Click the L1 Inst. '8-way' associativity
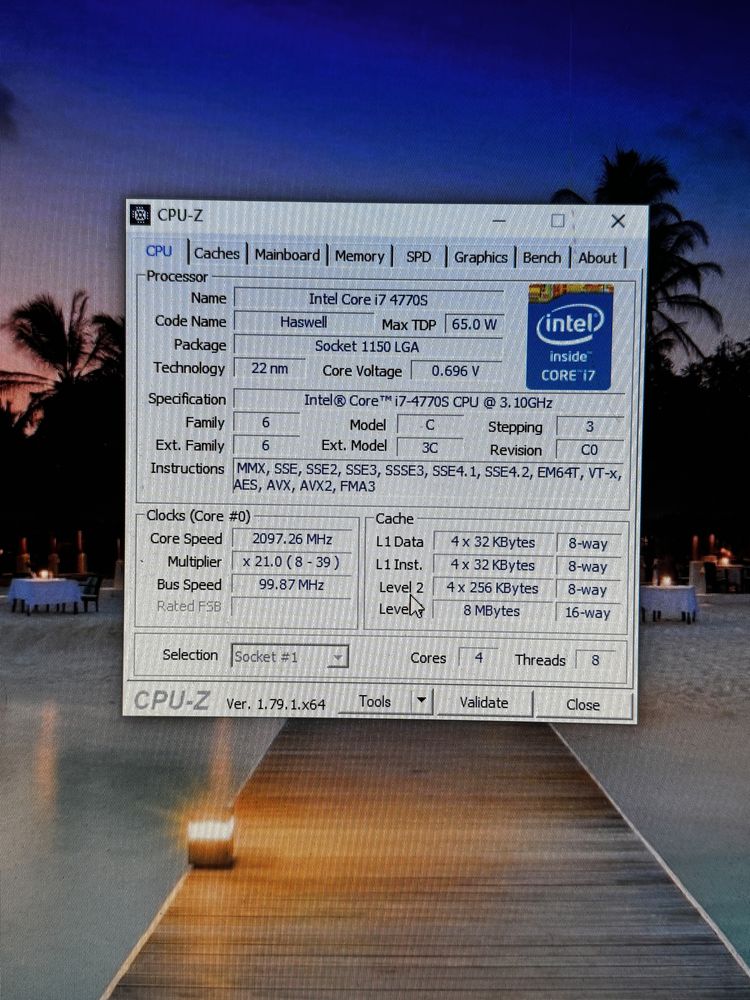Image resolution: width=750 pixels, height=1000 pixels. [x=588, y=566]
